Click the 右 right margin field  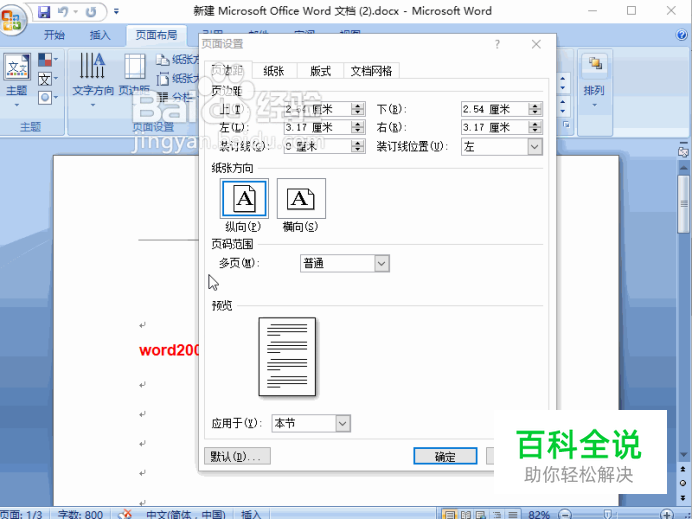(495, 128)
